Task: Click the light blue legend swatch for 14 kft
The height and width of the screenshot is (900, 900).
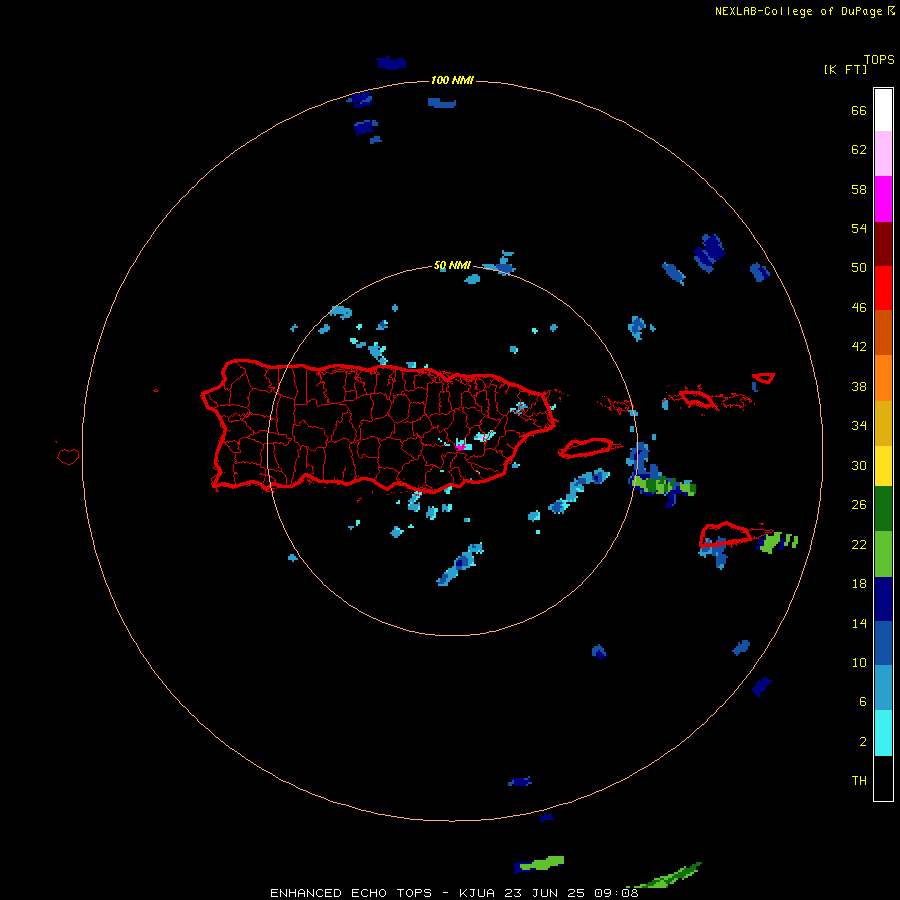Action: tap(883, 687)
